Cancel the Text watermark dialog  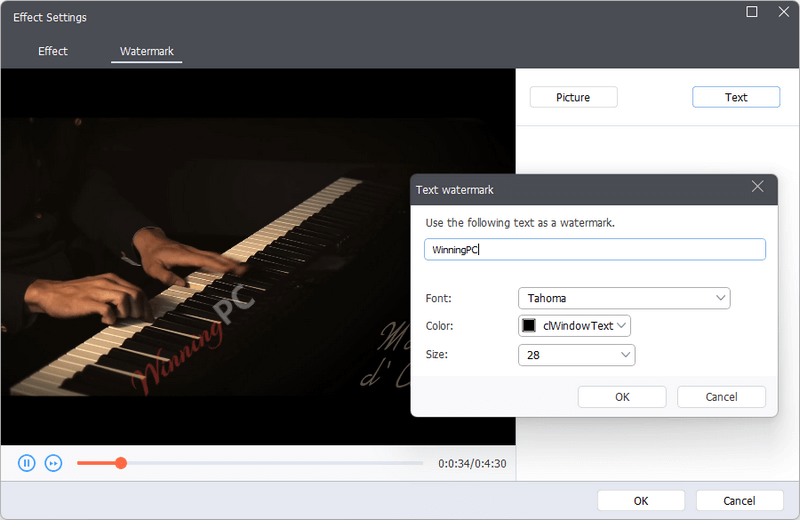721,397
